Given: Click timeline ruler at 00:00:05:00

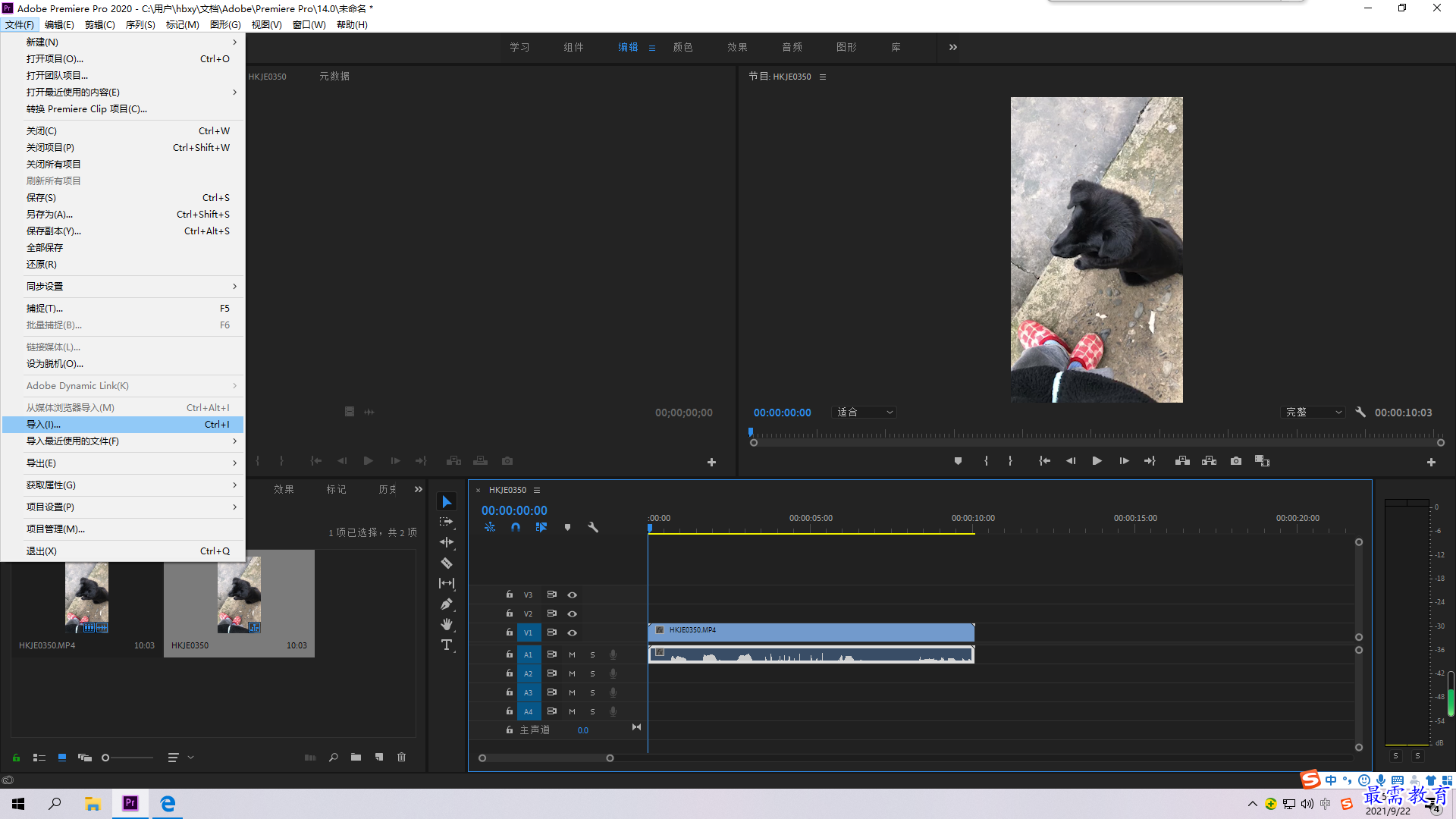Looking at the screenshot, I should 811,519.
